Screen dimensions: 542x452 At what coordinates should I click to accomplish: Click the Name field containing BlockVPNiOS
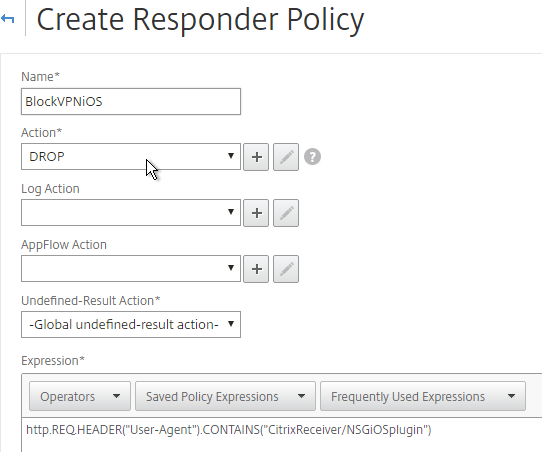(x=131, y=102)
